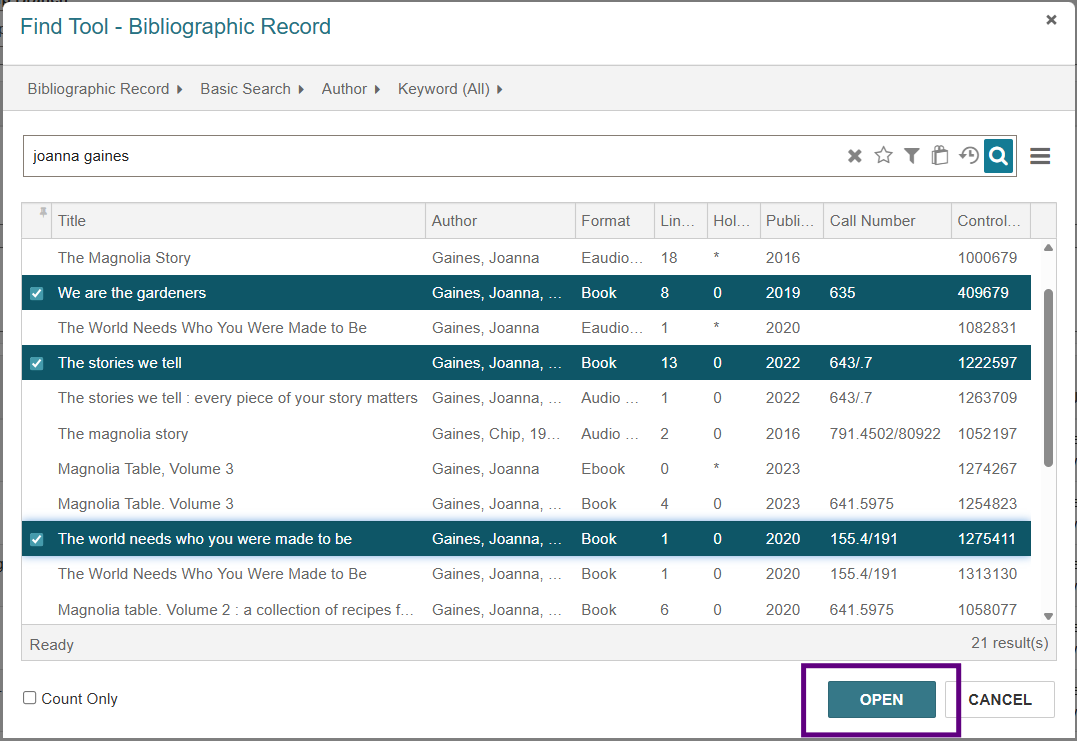Open the Author search field dropdown

(351, 89)
